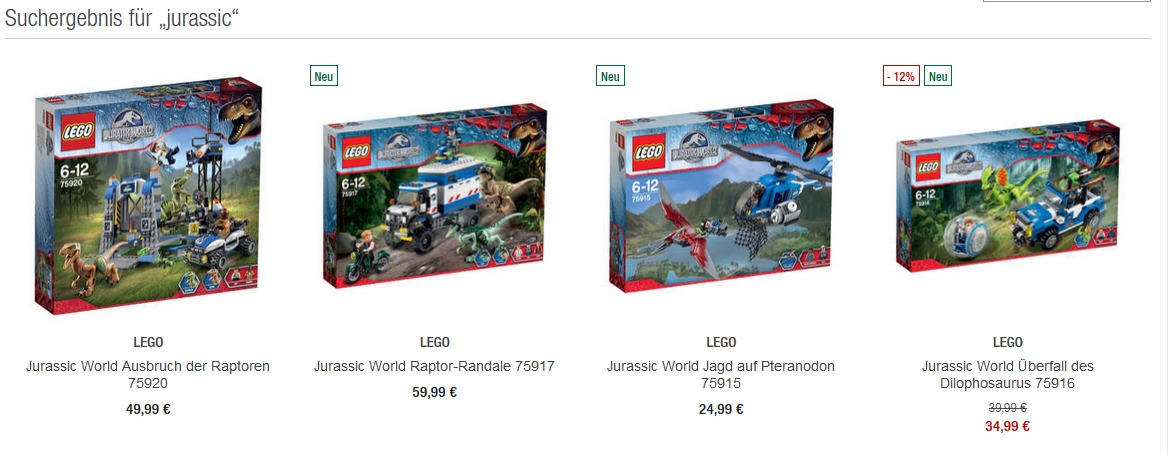The height and width of the screenshot is (455, 1170).
Task: Click the LEGO brand label above Raptor-Randale
Action: [x=434, y=342]
